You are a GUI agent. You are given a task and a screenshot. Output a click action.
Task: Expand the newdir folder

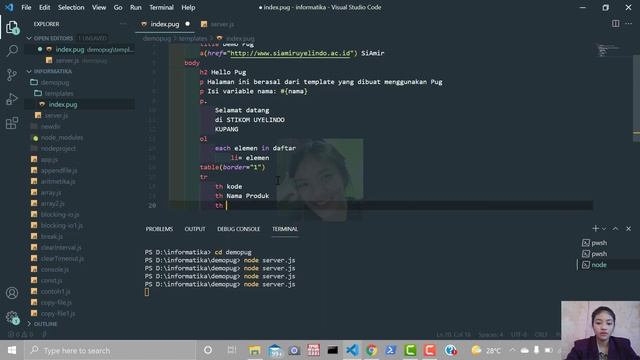coord(50,127)
